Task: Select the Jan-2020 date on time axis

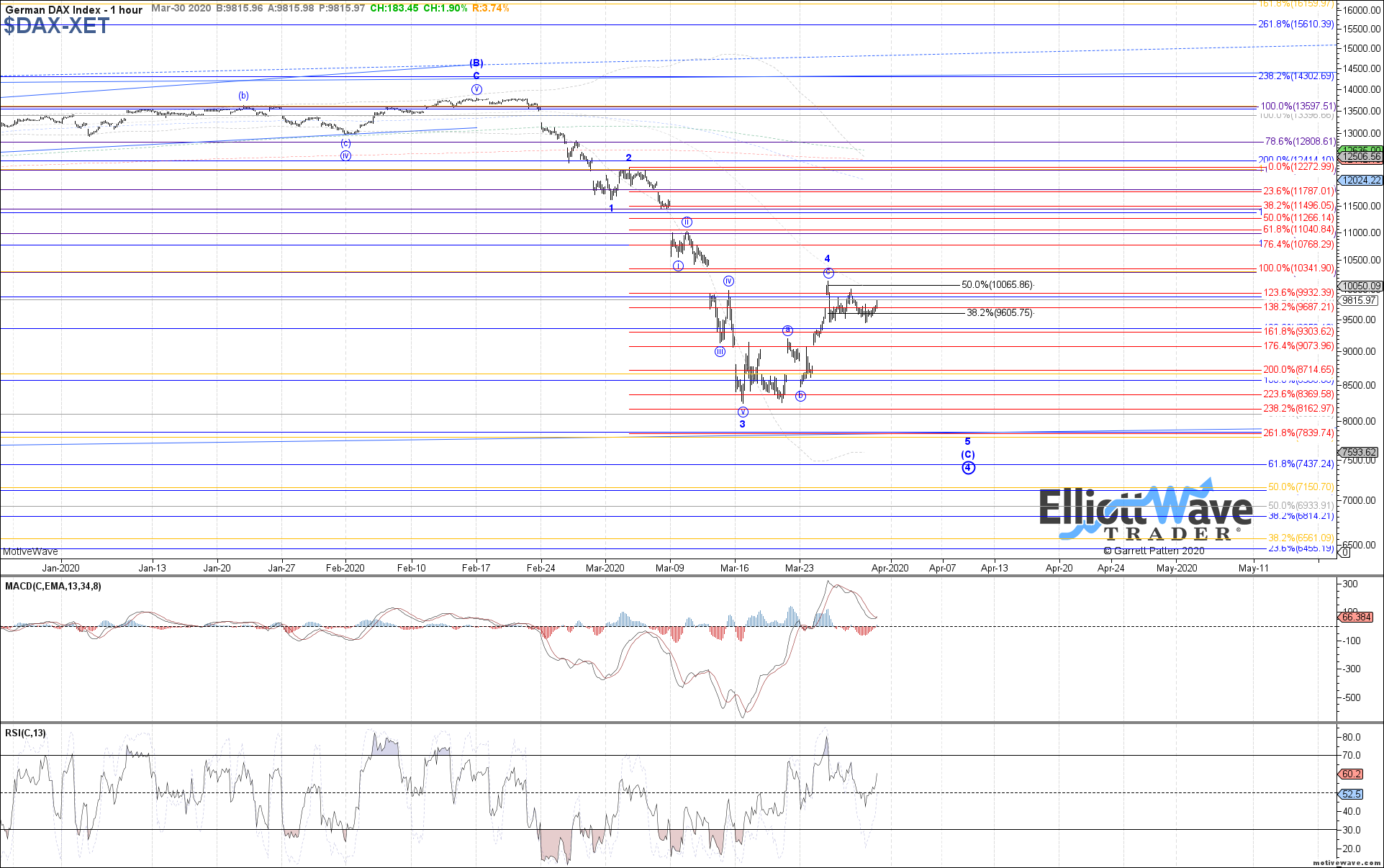Action: coord(60,568)
